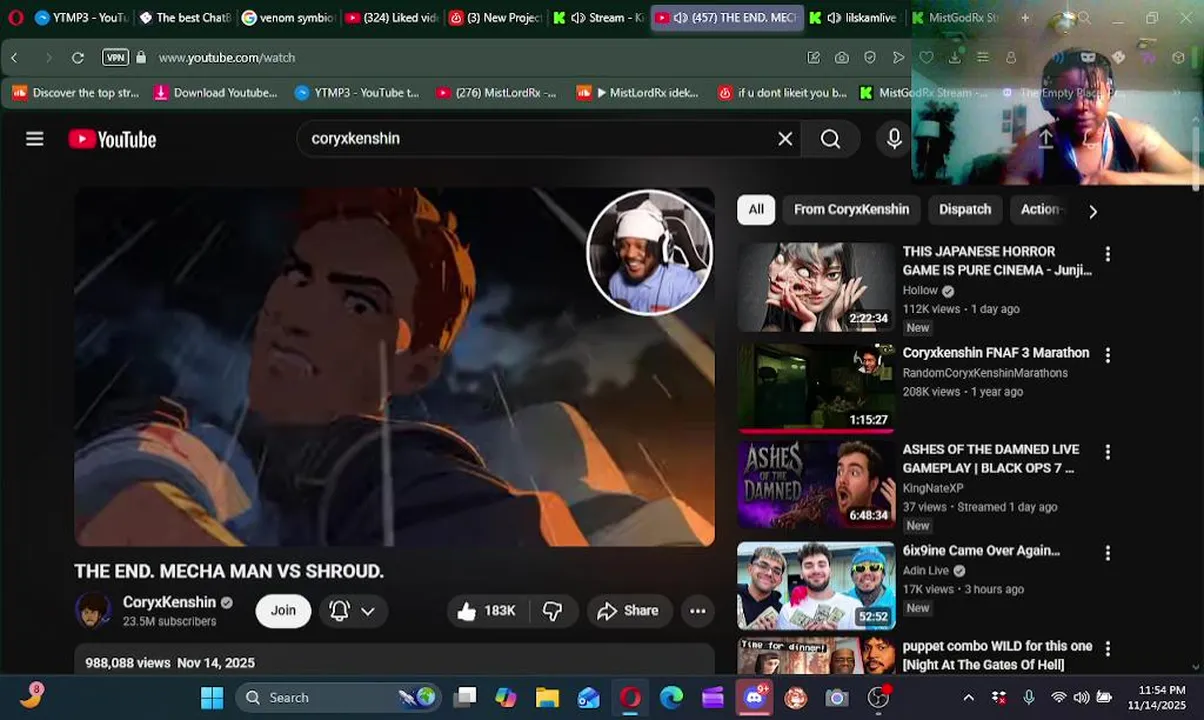
Task: Open Task View on taskbar
Action: click(465, 698)
